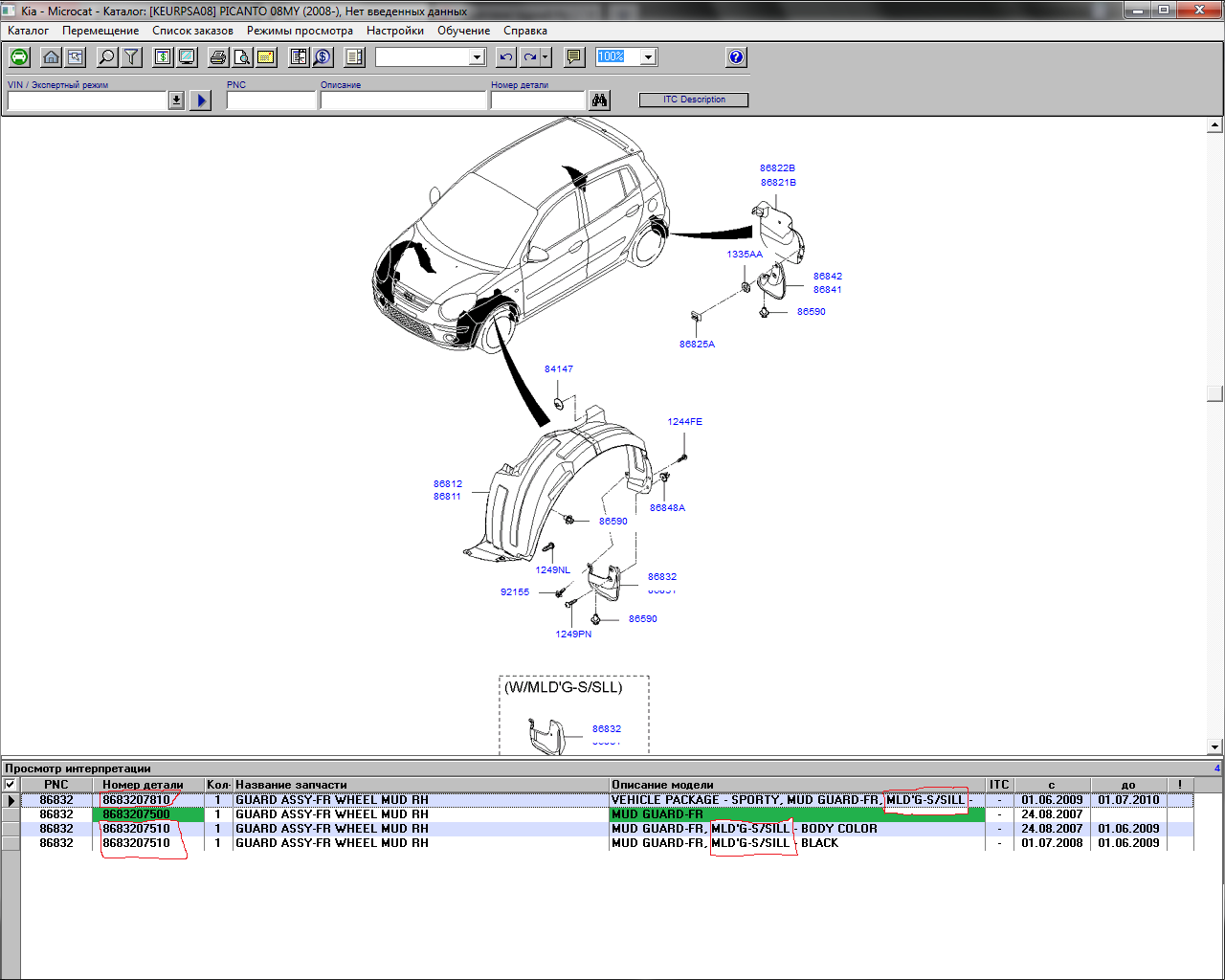Open print preview icon
Image resolution: width=1225 pixels, height=980 pixels.
coord(242,57)
